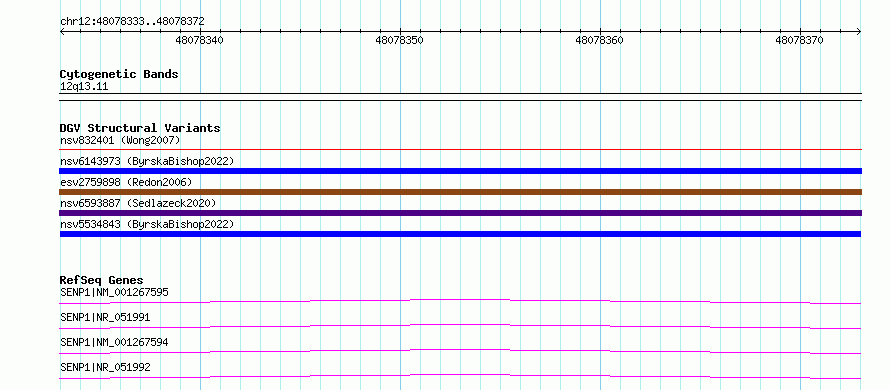The width and height of the screenshot is (890, 390).
Task: Click the red nsv832401 variant line
Action: click(x=460, y=150)
